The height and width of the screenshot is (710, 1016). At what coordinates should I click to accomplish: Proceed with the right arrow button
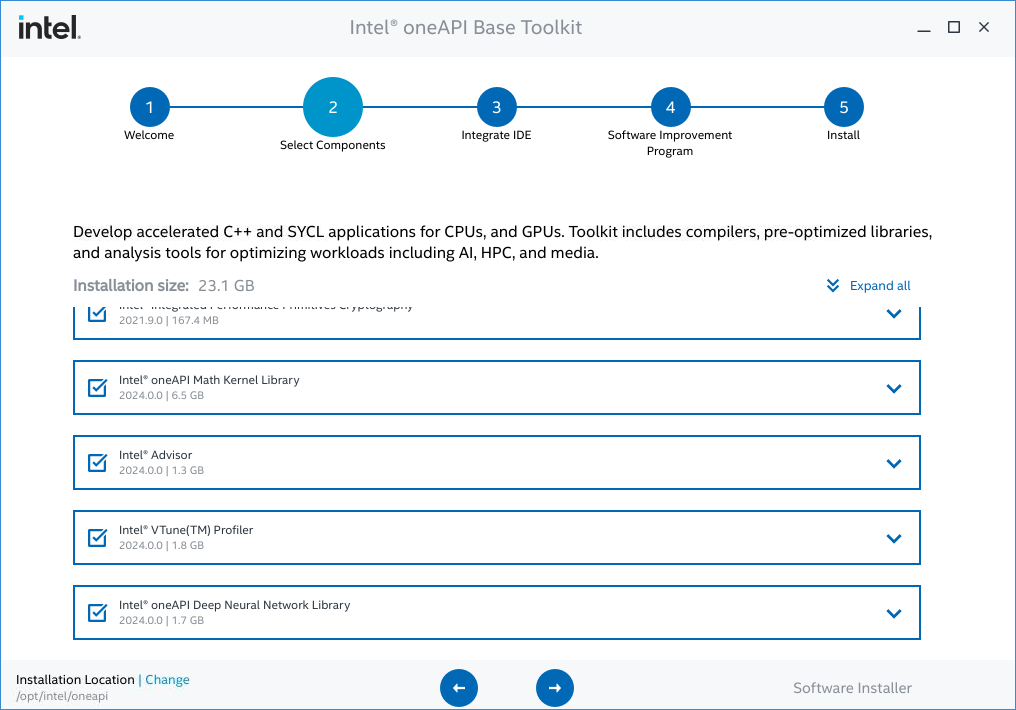pos(555,687)
